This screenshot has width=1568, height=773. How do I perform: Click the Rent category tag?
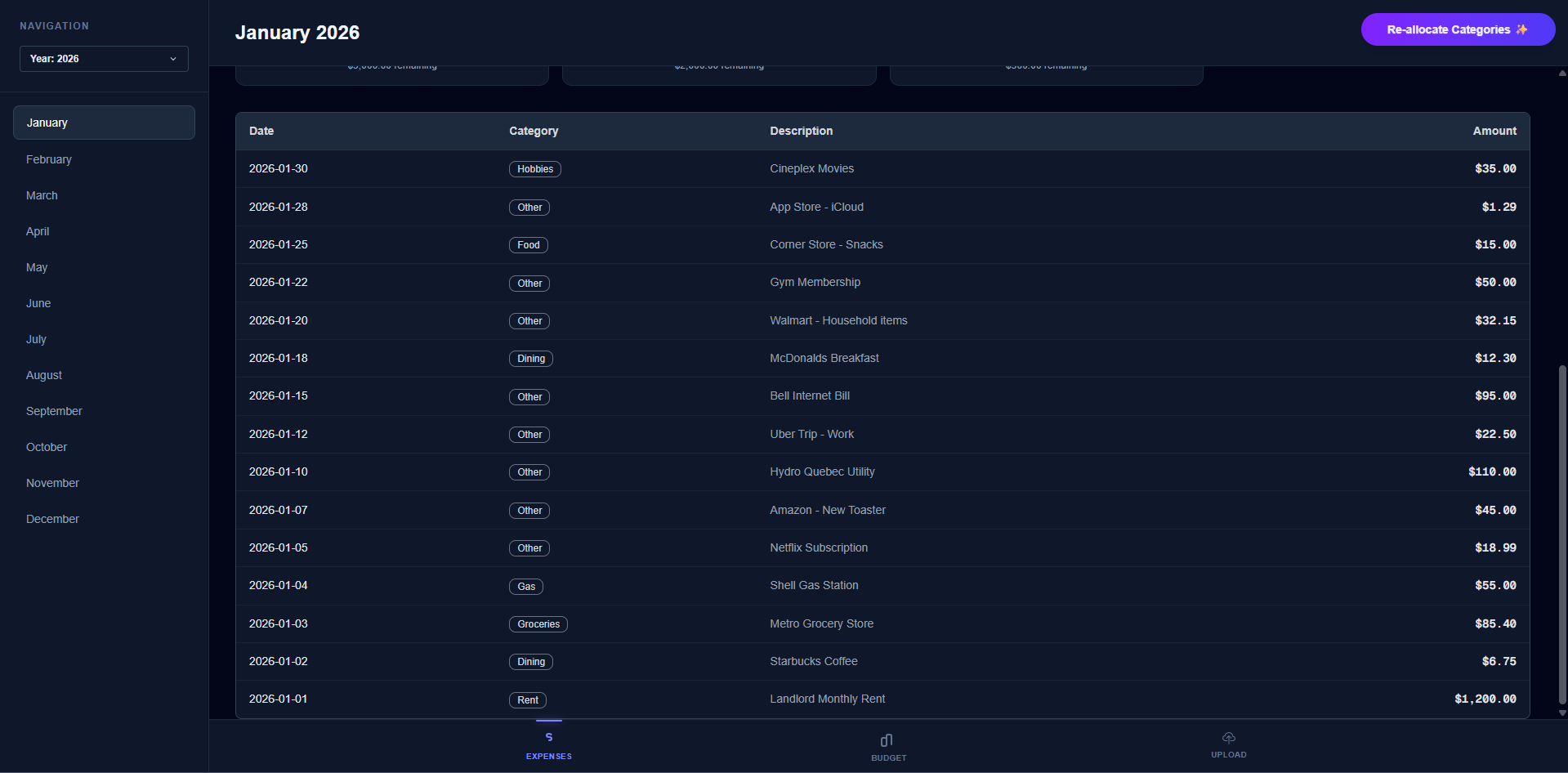[528, 700]
